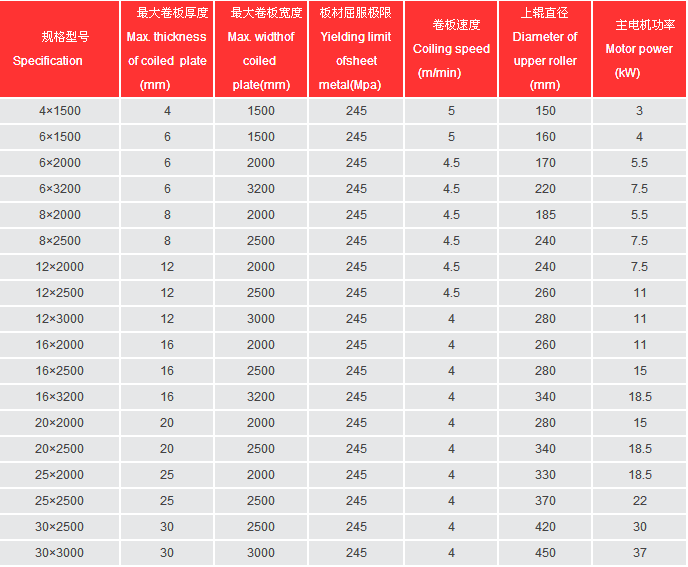Click the Specification column header
Image resolution: width=688 pixels, height=567 pixels.
tap(60, 49)
